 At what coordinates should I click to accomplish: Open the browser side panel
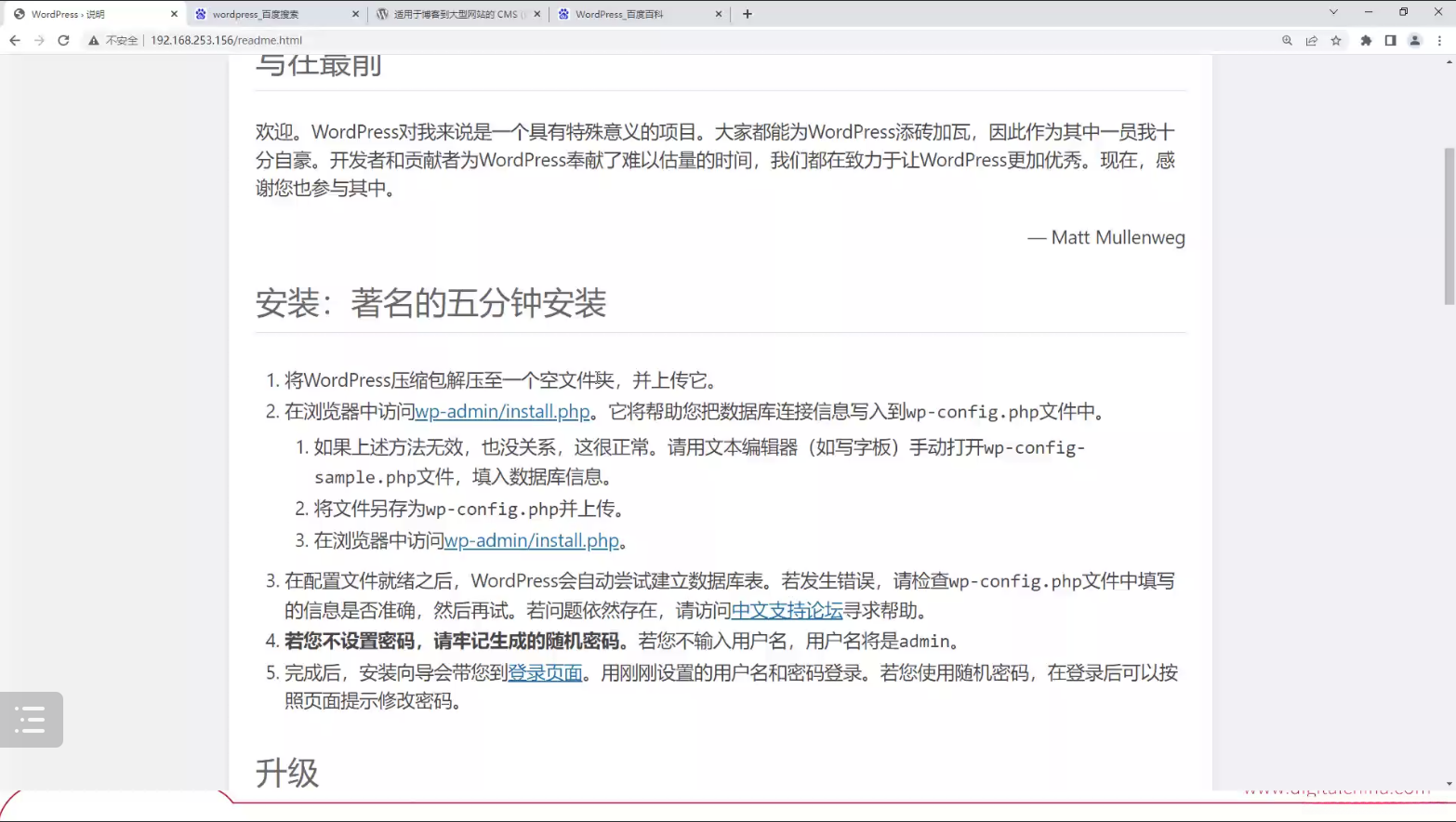(x=1390, y=40)
